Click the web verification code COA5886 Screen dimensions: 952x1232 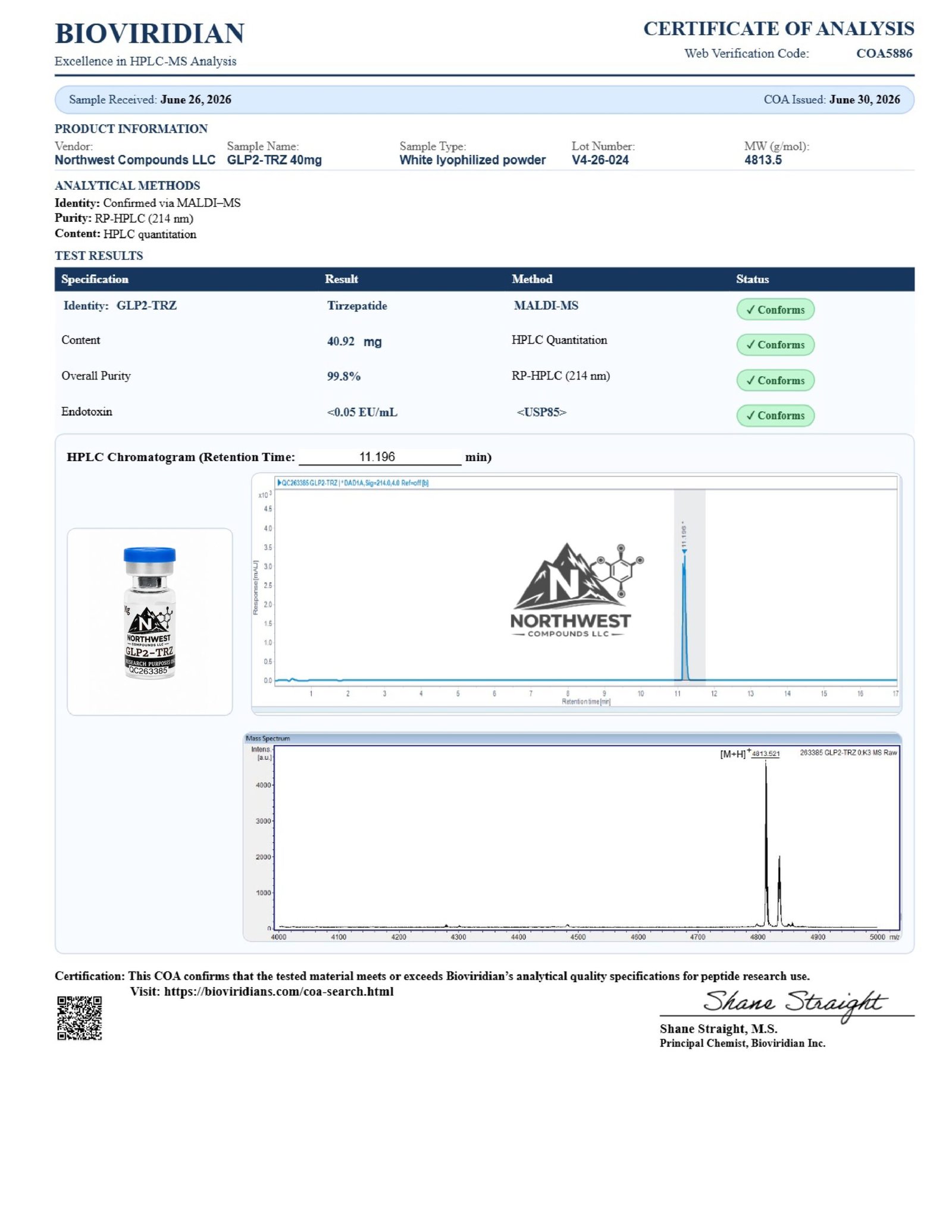click(884, 53)
